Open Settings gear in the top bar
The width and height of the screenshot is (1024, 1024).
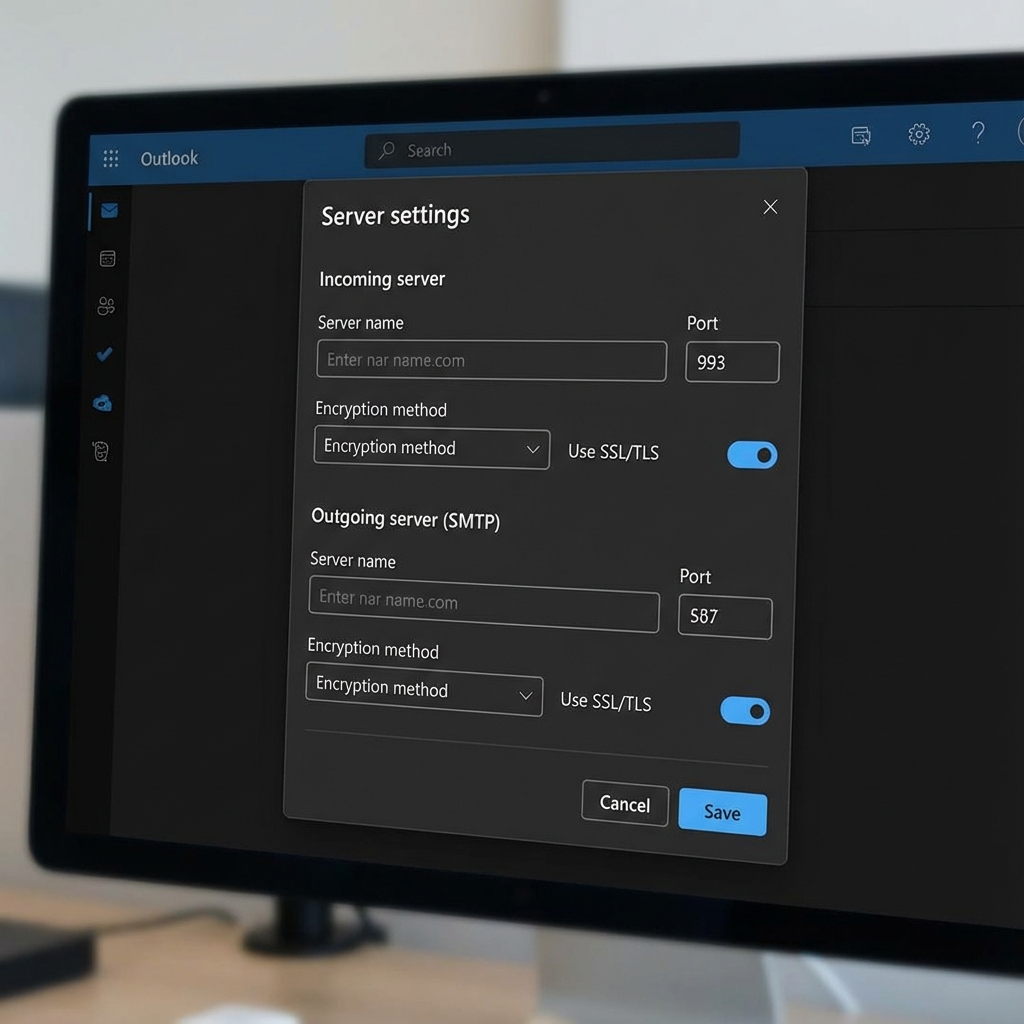click(x=918, y=134)
